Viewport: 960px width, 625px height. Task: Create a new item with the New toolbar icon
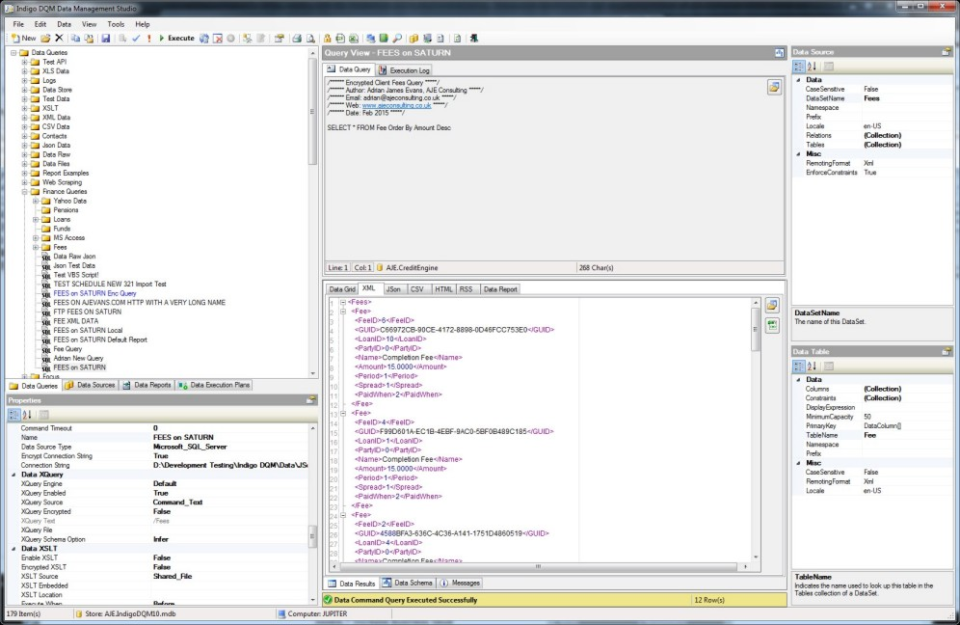click(x=16, y=37)
